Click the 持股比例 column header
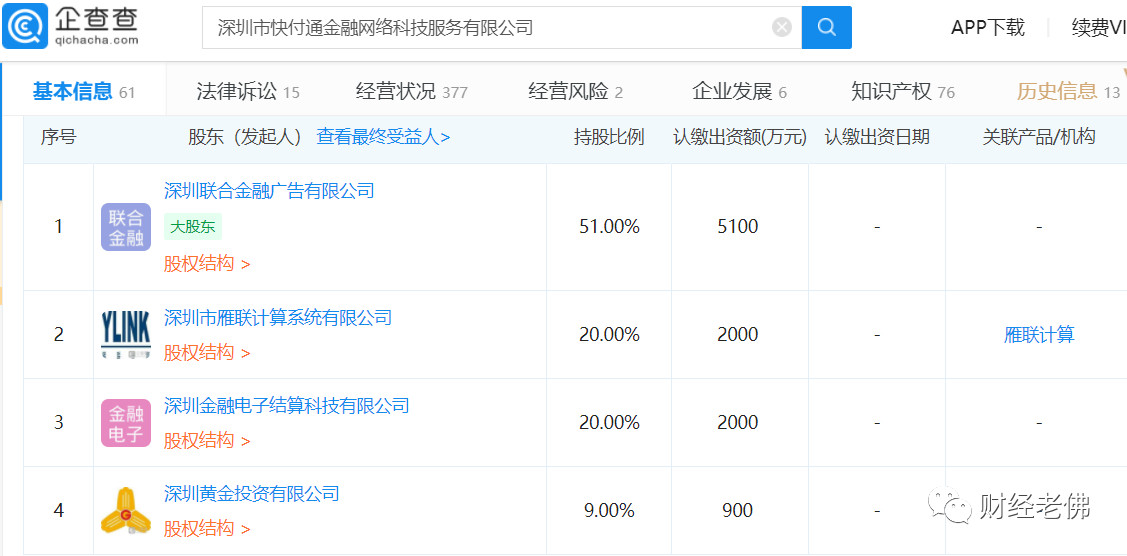Screen dimensions: 1127x556 (609, 137)
